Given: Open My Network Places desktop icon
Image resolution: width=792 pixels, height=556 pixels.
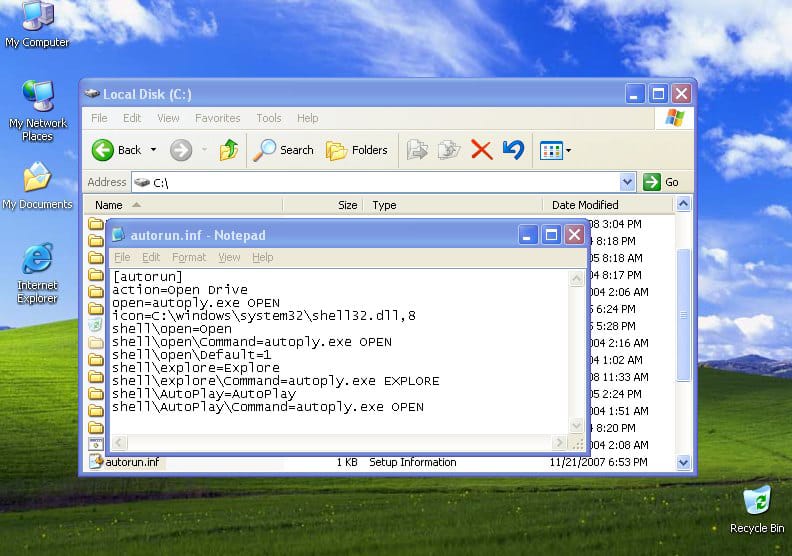Looking at the screenshot, I should (x=38, y=111).
